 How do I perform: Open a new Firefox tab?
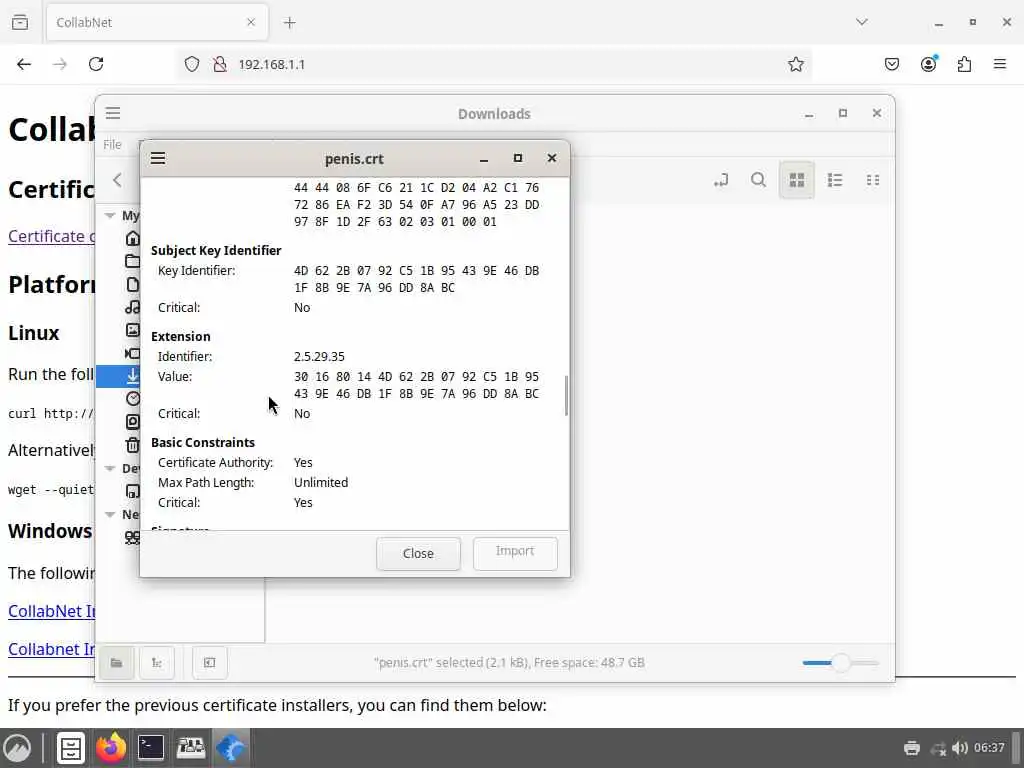[x=290, y=23]
